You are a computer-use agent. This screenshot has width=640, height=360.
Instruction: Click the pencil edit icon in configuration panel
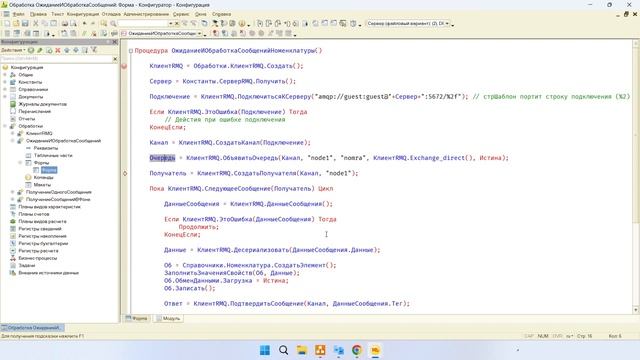pyautogui.click(x=40, y=50)
